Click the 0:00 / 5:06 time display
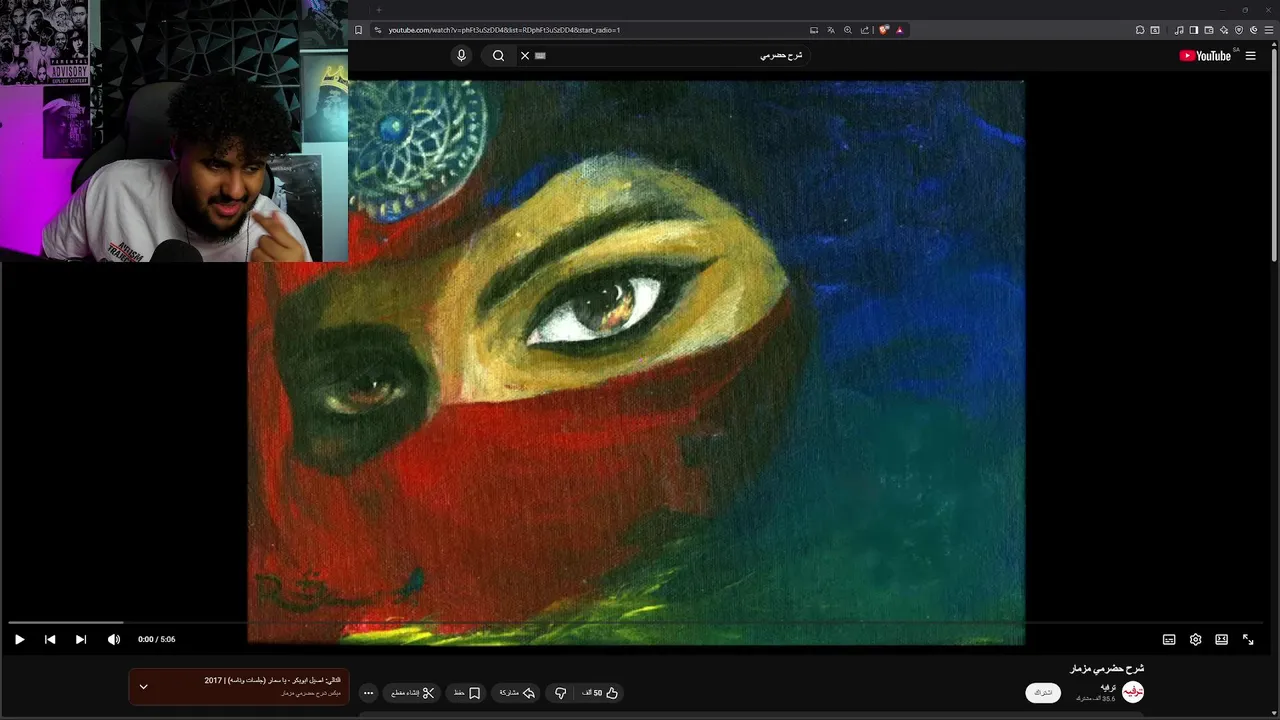This screenshot has width=1280, height=720. (x=156, y=639)
